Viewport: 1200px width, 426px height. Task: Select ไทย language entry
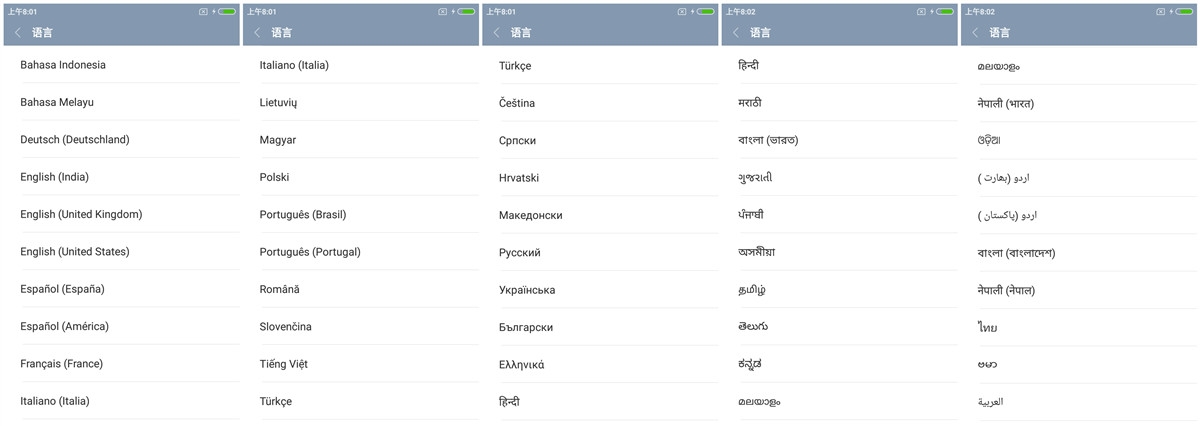987,328
